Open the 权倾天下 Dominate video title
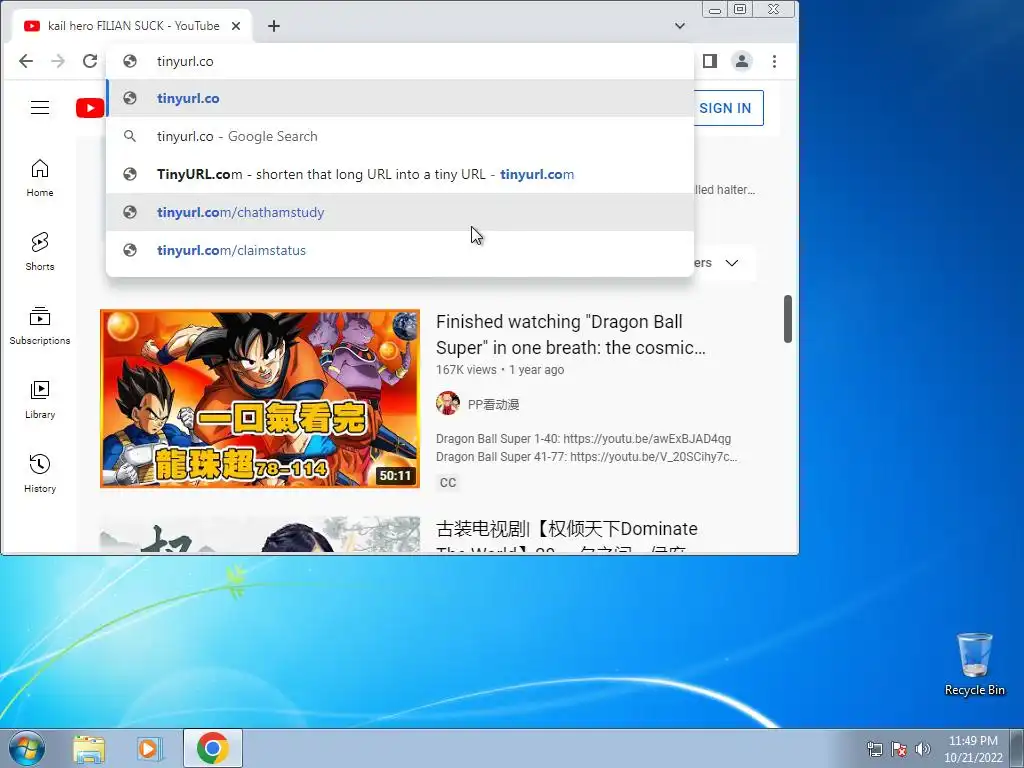 567,537
